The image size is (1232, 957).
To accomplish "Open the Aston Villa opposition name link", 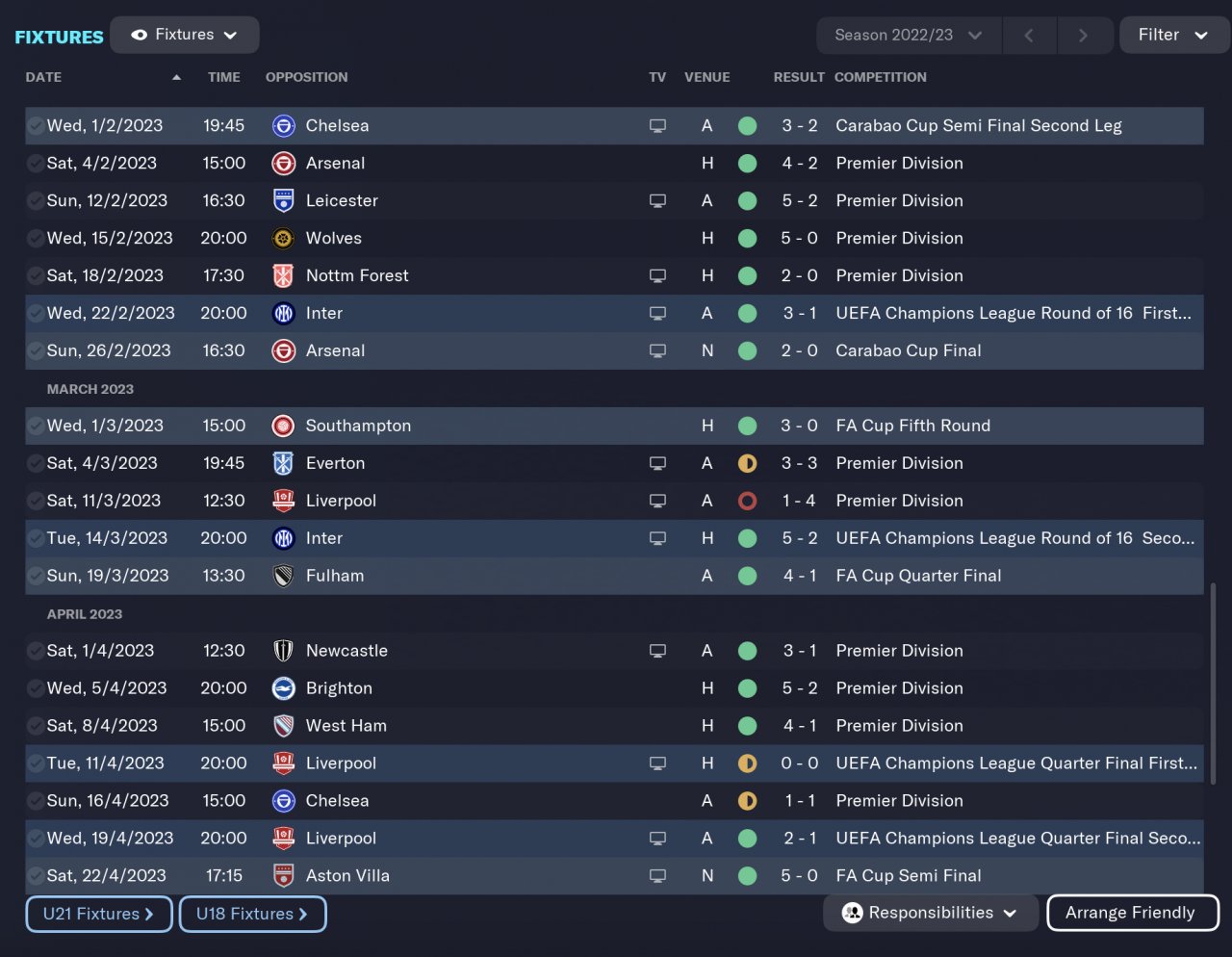I will [x=347, y=877].
